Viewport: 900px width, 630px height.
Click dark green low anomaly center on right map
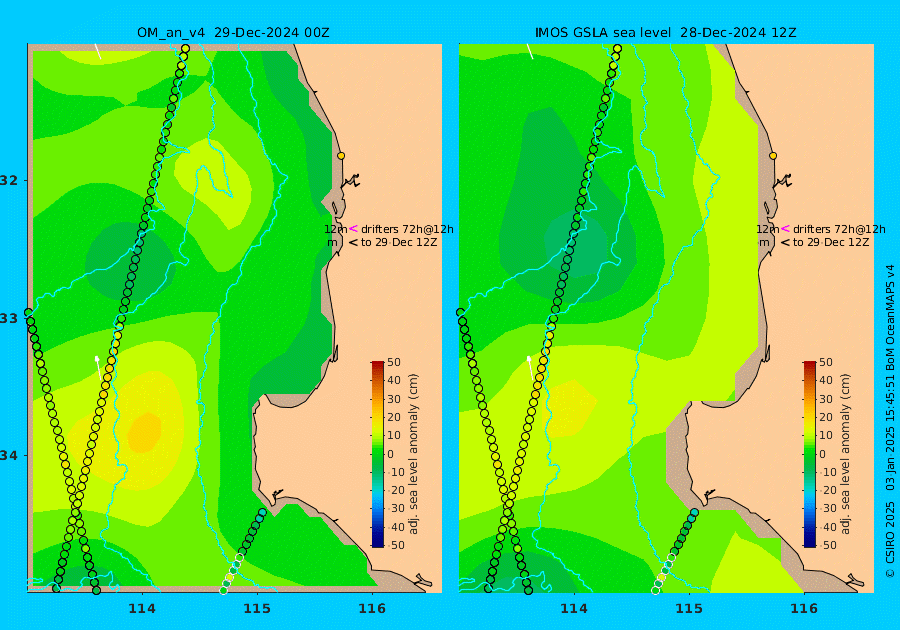[x=576, y=244]
